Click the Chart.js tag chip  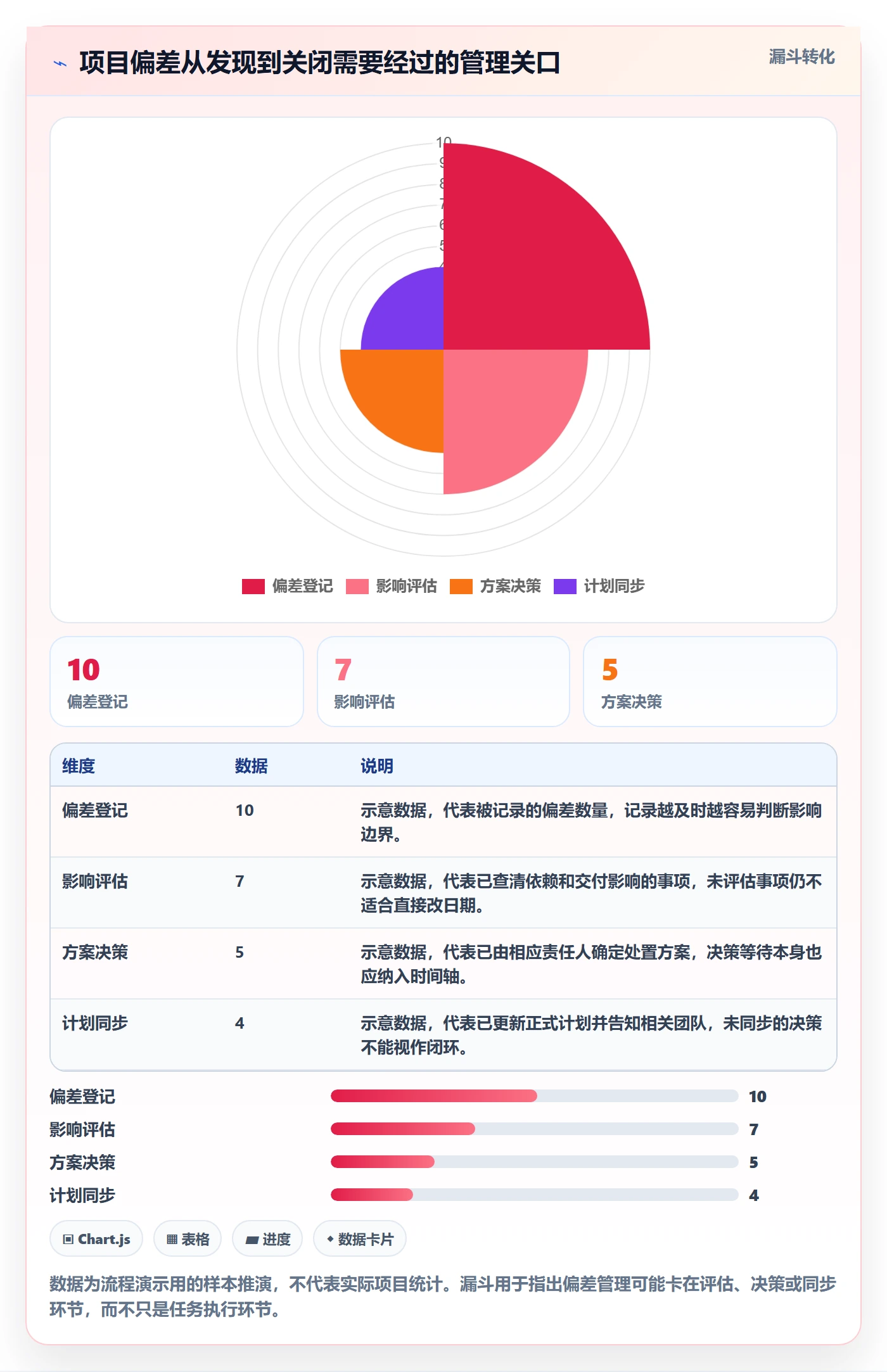[96, 1238]
